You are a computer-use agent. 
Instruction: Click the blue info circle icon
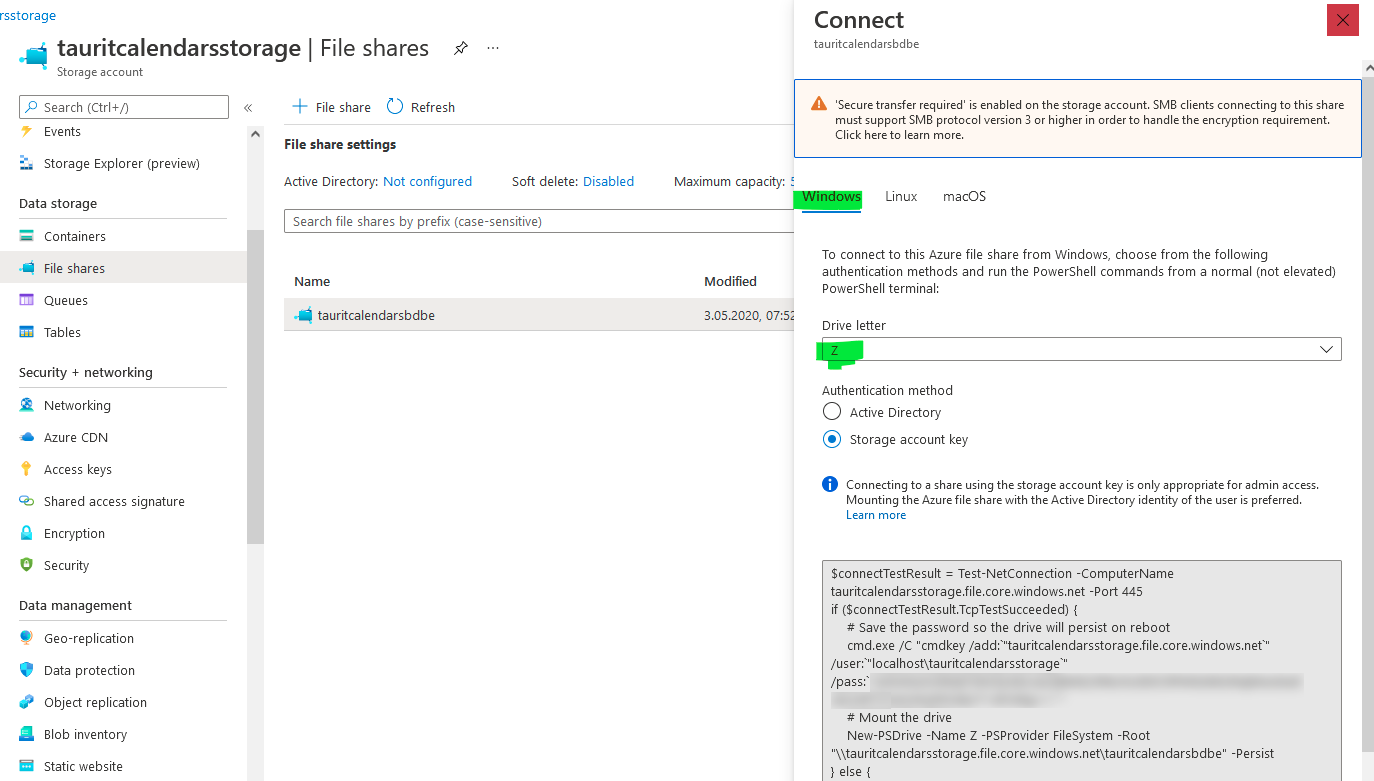point(830,485)
